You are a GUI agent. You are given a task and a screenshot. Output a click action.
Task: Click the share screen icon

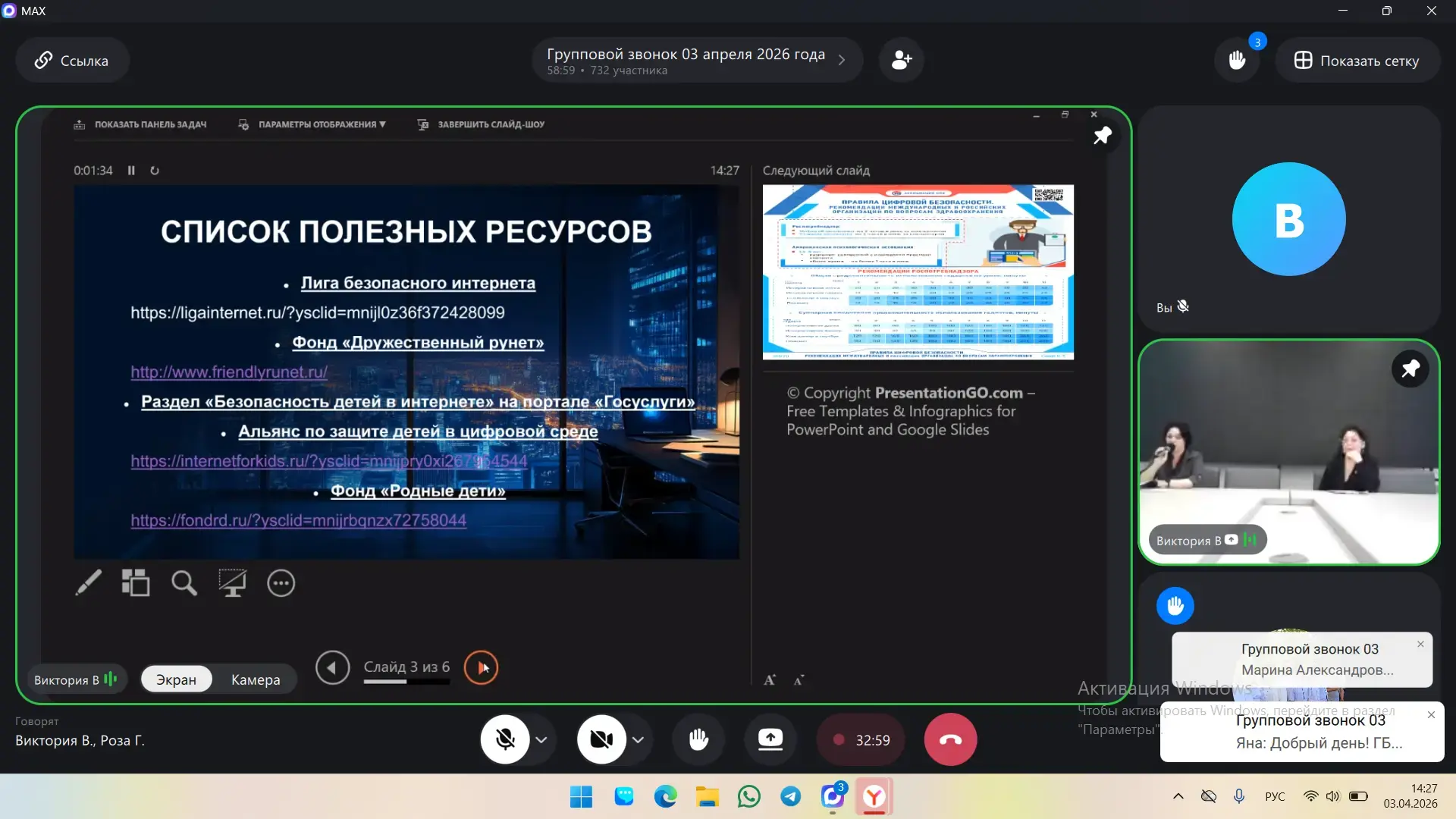click(770, 739)
